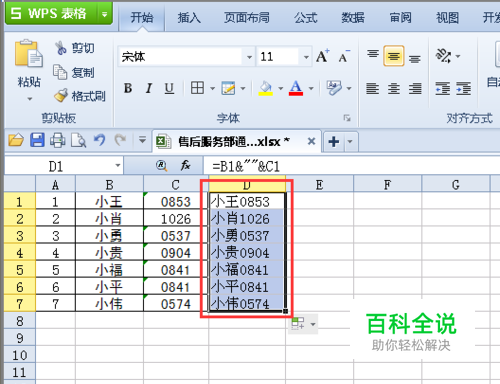This screenshot has height=384, width=500.
Task: Click the Print icon in quick toolbar
Action: [x=58, y=140]
